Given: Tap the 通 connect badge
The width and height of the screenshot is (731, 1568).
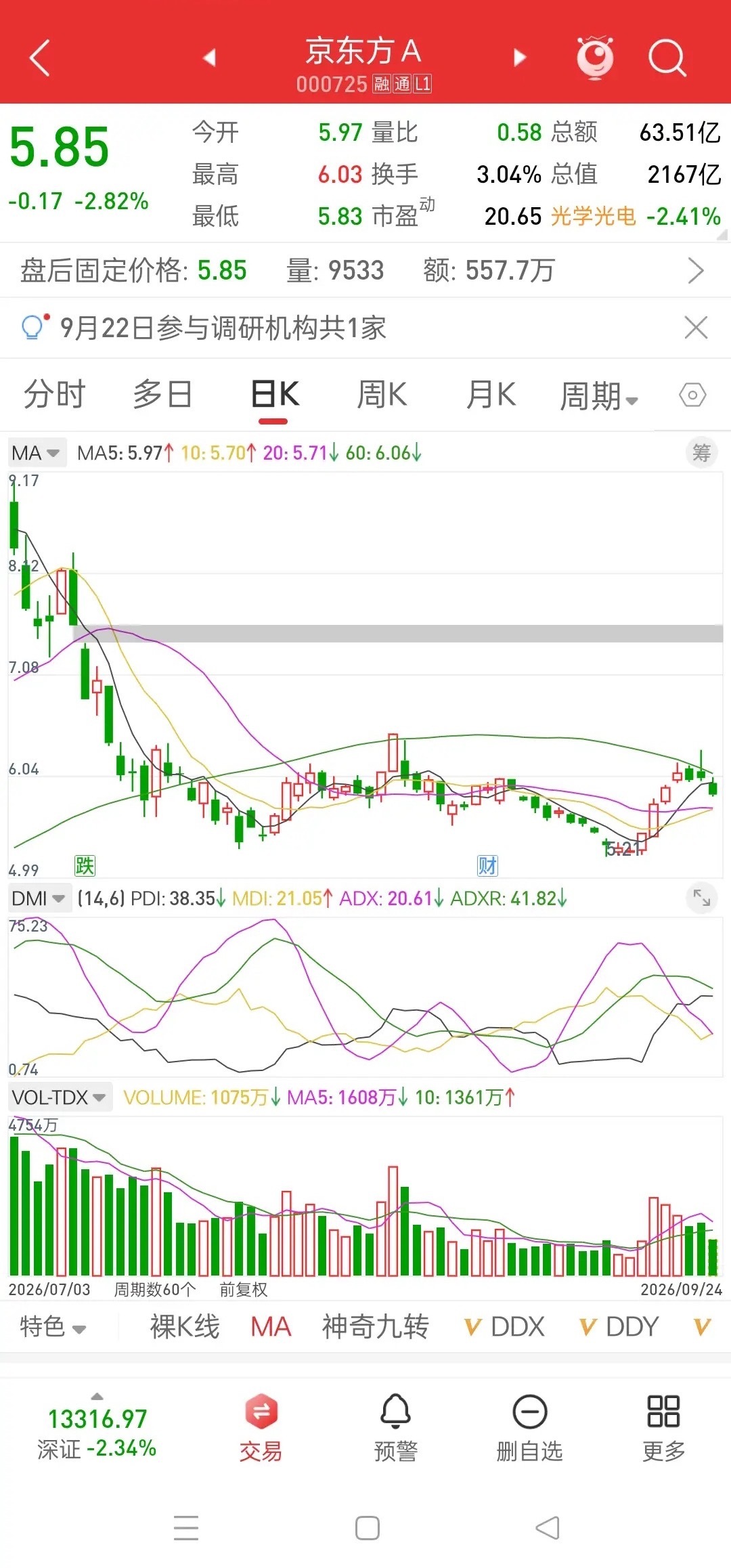Looking at the screenshot, I should pyautogui.click(x=402, y=84).
